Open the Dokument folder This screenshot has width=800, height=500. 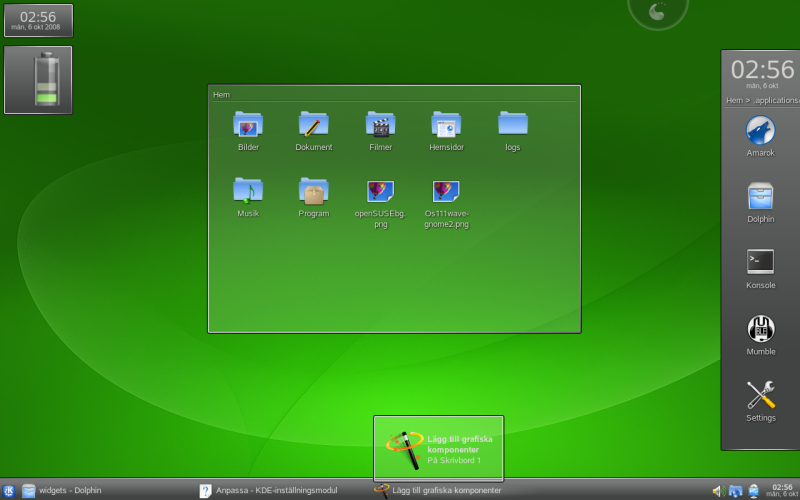(314, 131)
